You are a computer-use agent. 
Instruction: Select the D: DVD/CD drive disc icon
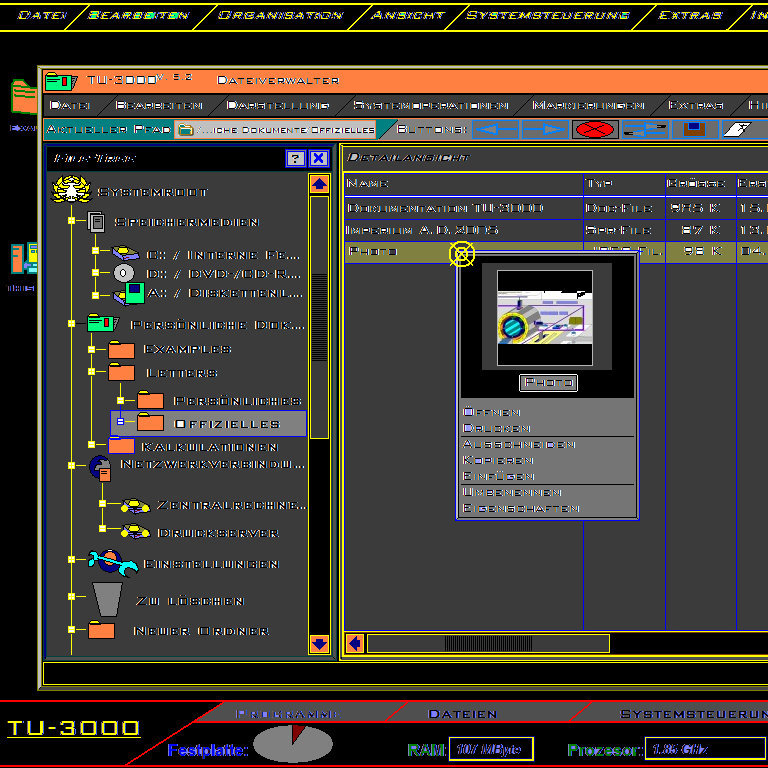124,273
